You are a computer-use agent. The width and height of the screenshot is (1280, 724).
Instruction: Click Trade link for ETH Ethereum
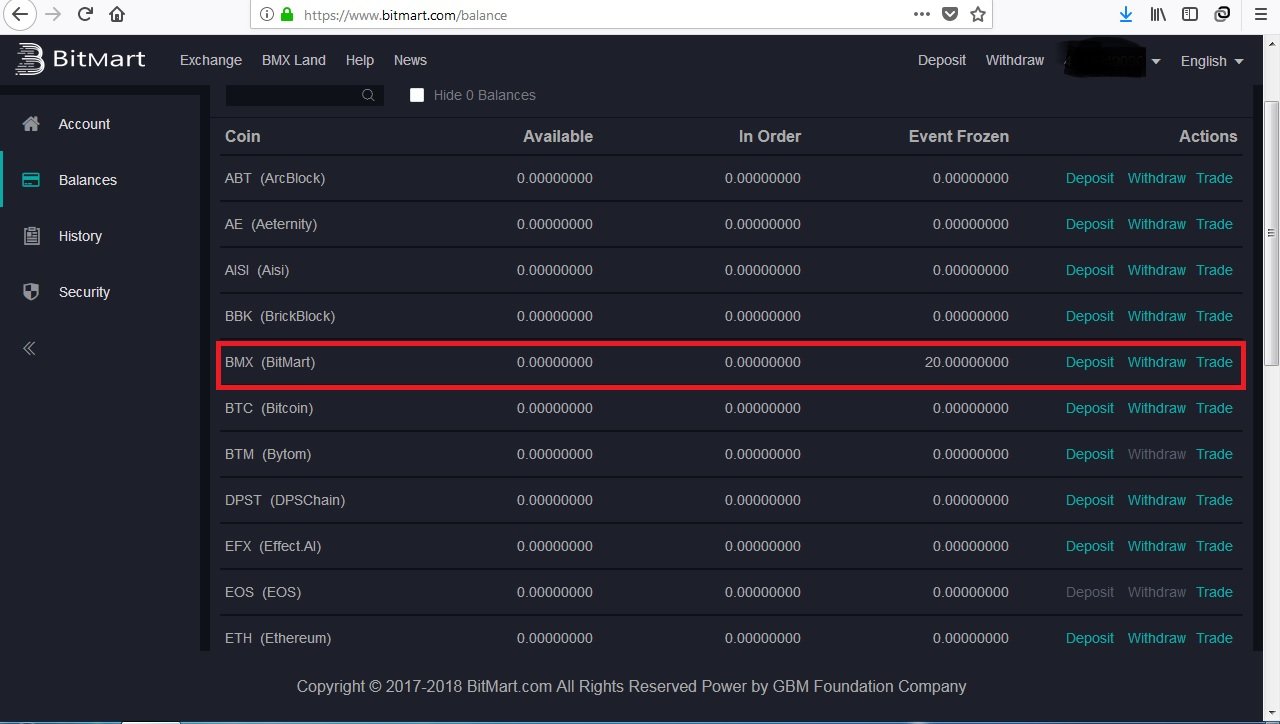[x=1215, y=638]
